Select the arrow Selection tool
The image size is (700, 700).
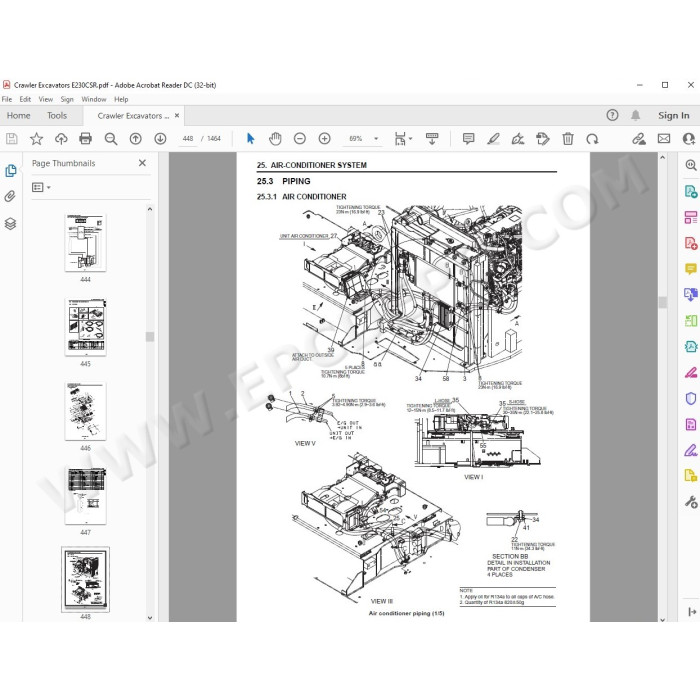coord(250,139)
